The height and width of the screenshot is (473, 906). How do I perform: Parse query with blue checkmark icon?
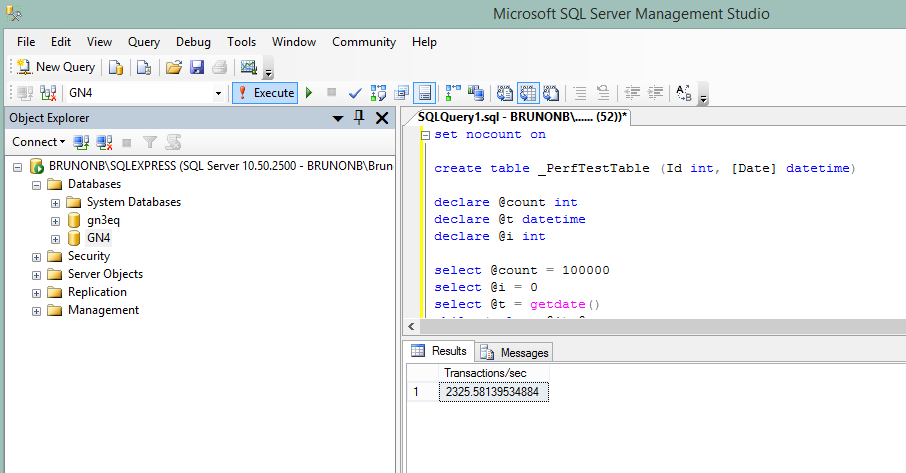(x=355, y=93)
